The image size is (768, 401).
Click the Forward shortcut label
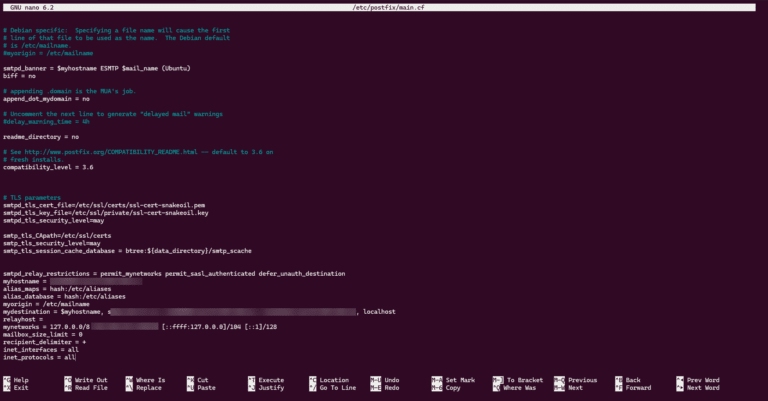[x=638, y=388]
